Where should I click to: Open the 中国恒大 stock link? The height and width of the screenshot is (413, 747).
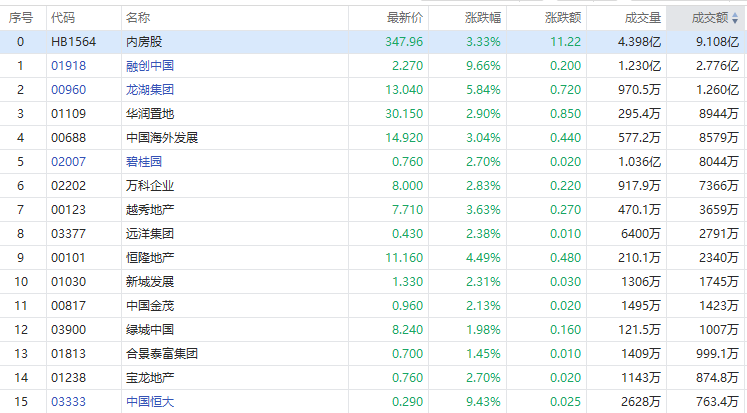(150, 401)
